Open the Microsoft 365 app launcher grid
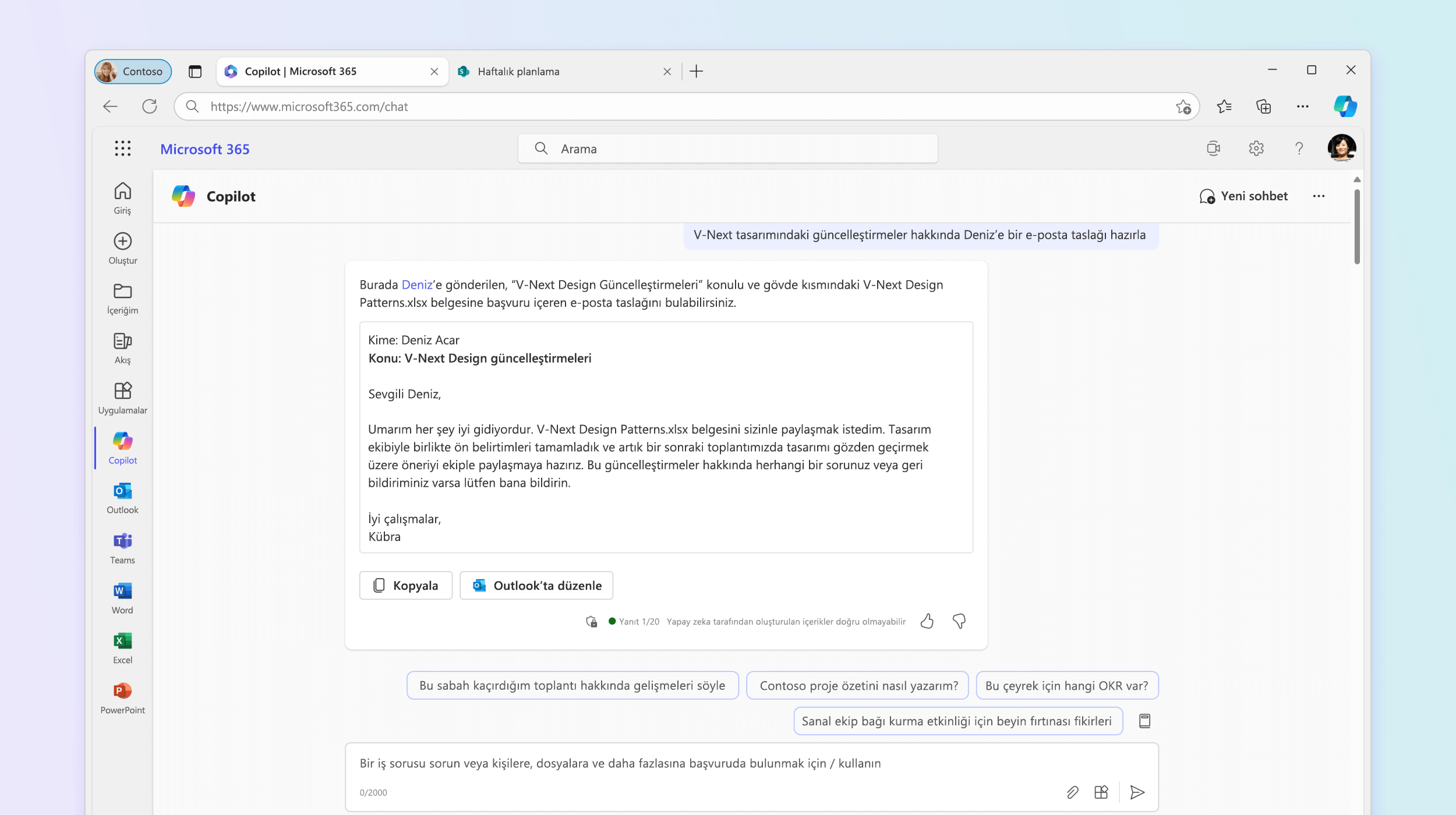1456x815 pixels. [122, 148]
